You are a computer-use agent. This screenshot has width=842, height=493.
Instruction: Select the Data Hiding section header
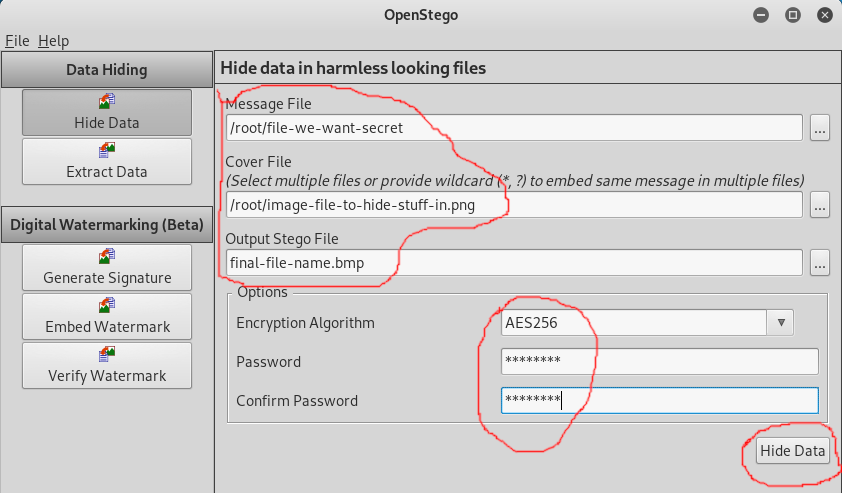point(107,70)
